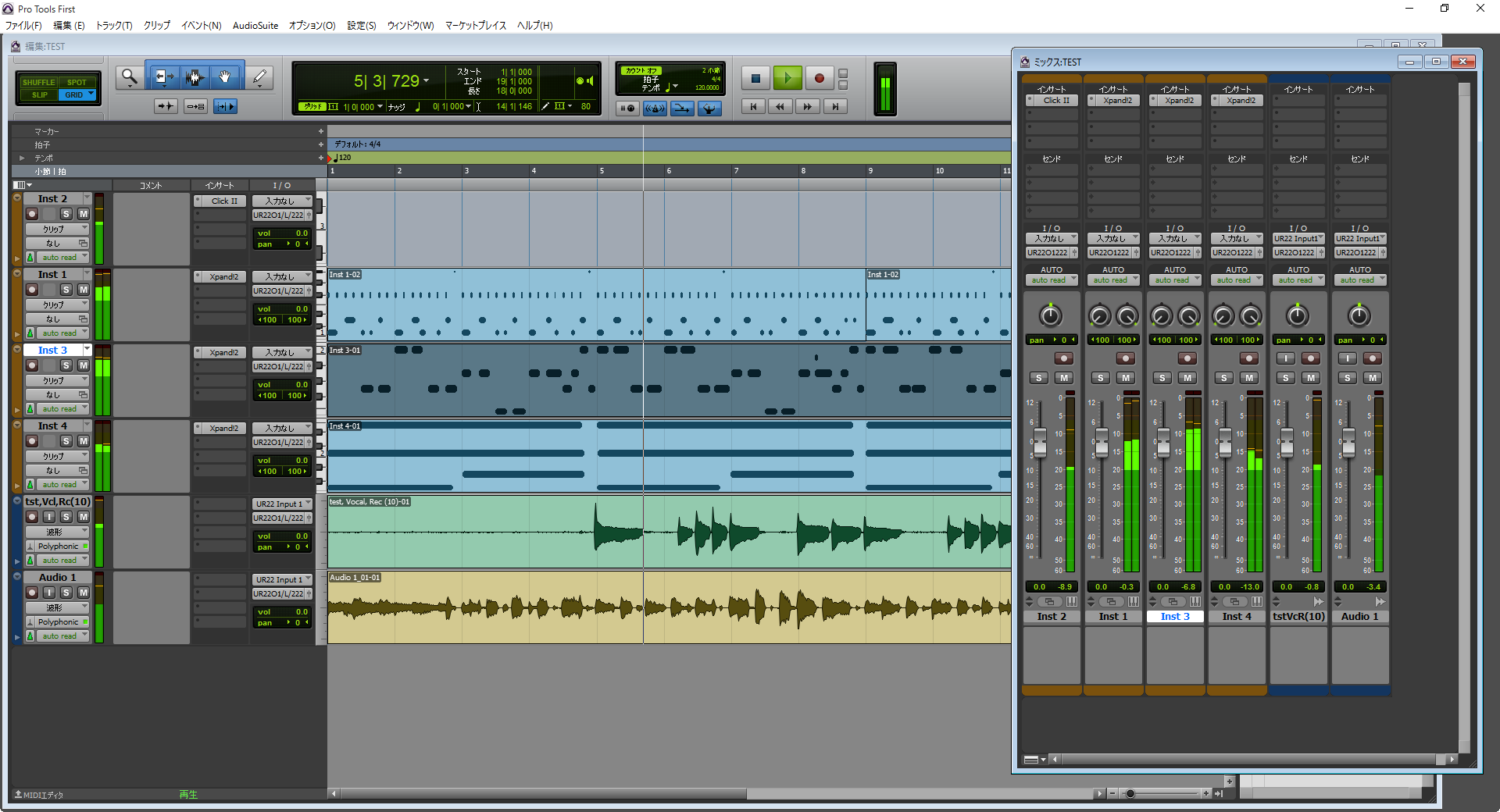Open main counter format dropdown arrow

(x=426, y=81)
